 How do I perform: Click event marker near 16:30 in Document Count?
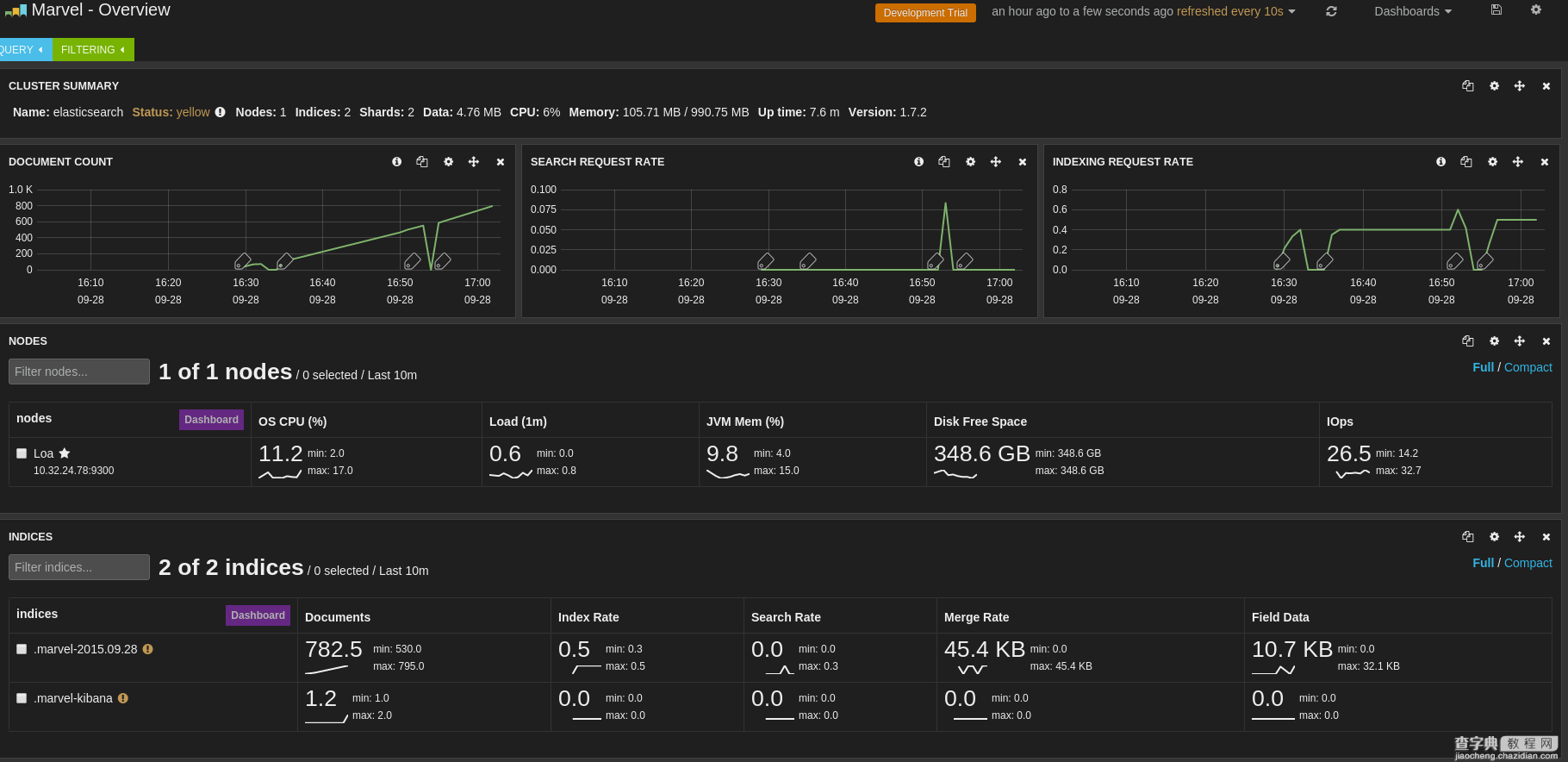point(243,261)
